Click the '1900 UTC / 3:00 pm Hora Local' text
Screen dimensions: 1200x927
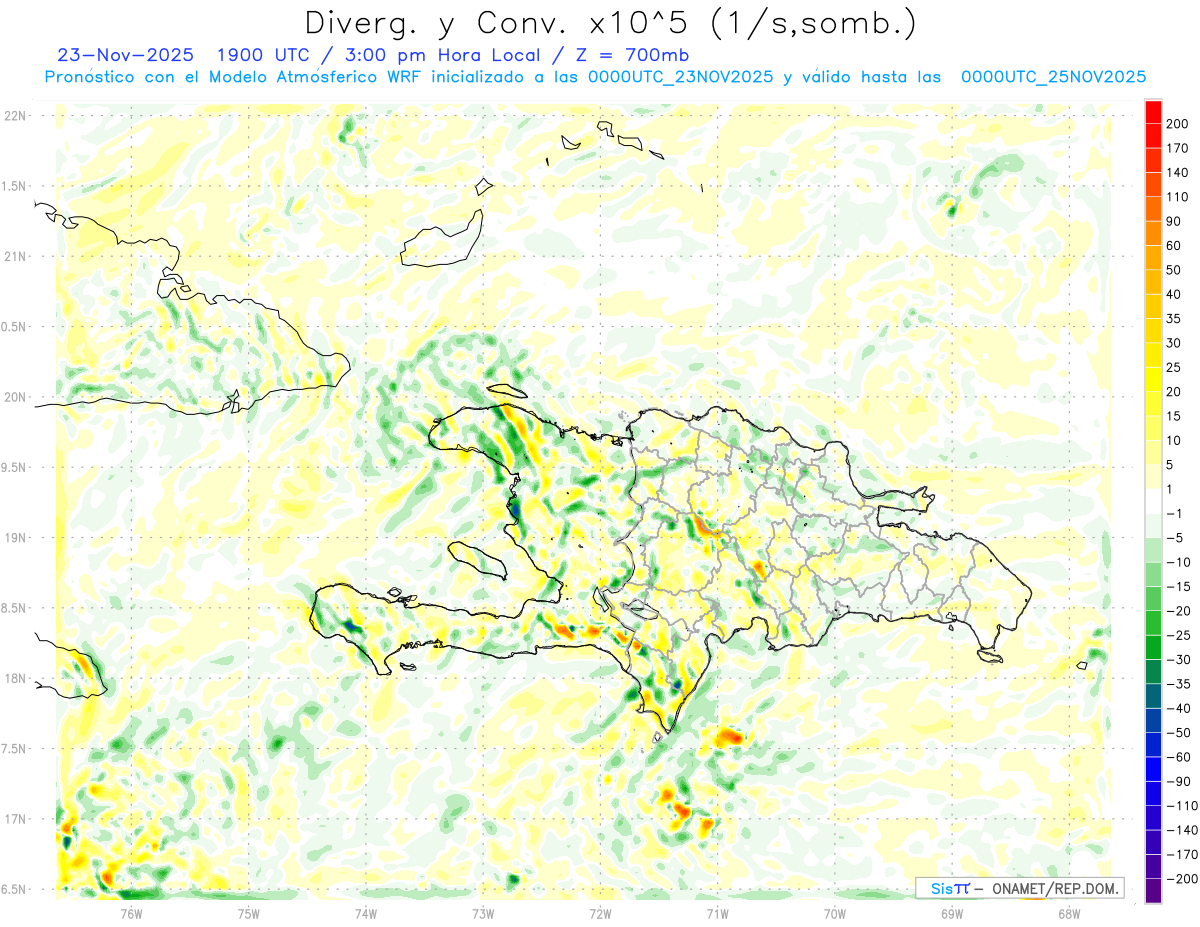385,55
